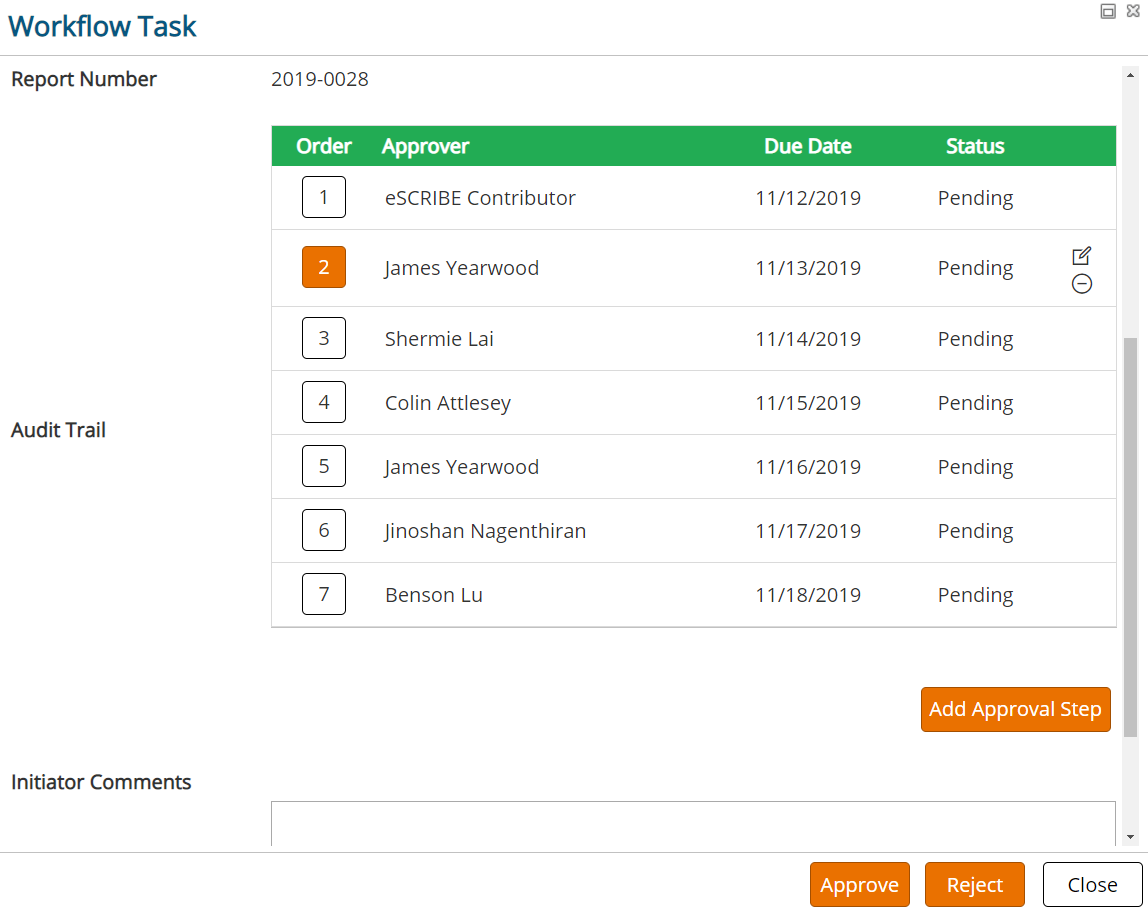
Task: Select James Yearwood in row 2
Action: (461, 268)
